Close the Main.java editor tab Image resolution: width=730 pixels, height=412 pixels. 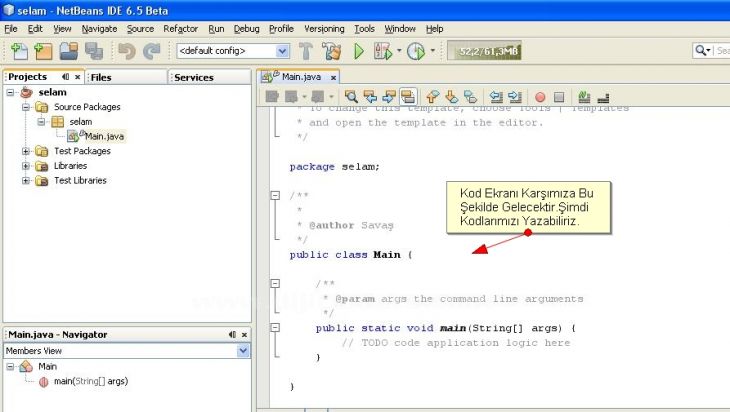(333, 78)
